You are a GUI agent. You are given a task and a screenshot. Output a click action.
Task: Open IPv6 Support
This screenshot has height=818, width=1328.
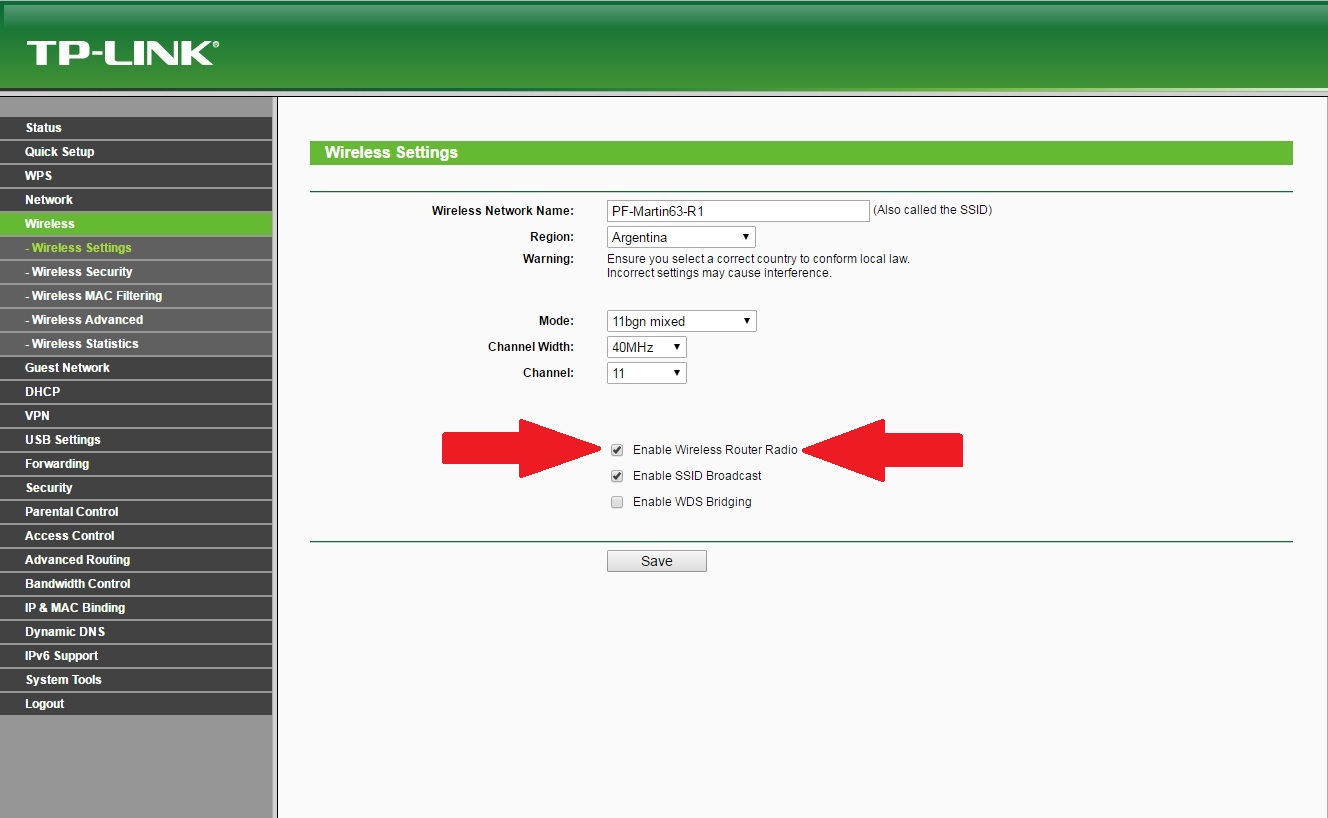tap(136, 656)
